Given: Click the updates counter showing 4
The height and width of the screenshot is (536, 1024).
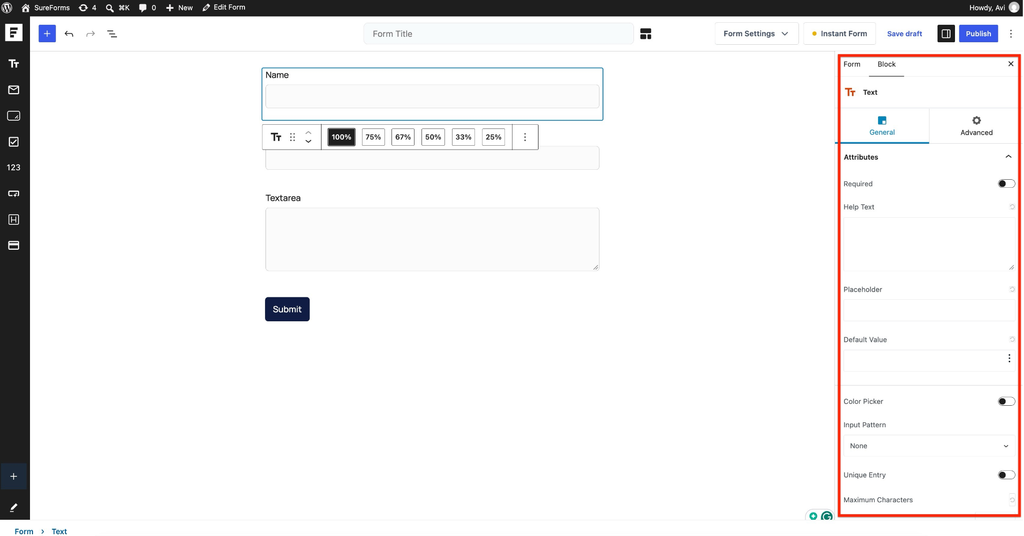Looking at the screenshot, I should [x=88, y=8].
